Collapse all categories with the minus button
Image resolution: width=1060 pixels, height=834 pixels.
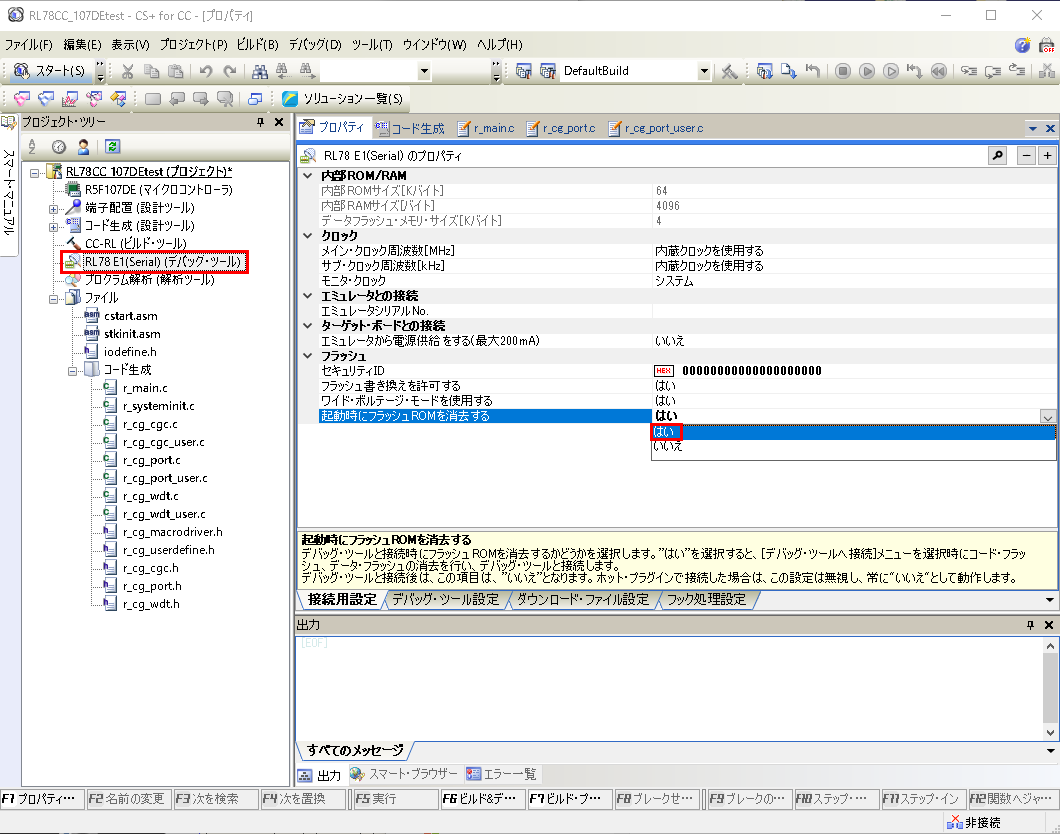(x=1026, y=156)
